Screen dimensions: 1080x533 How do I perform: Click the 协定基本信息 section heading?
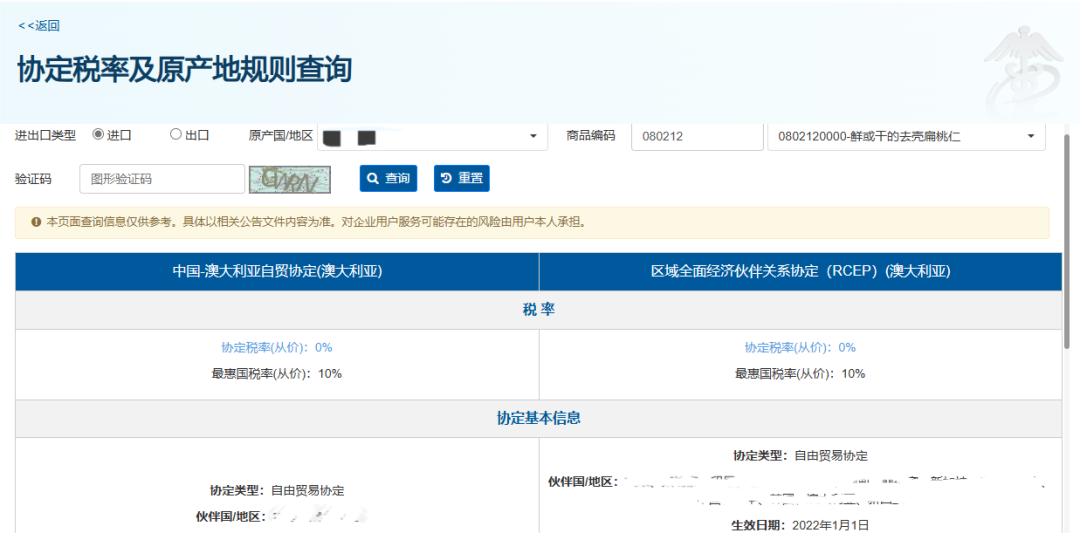(x=539, y=418)
